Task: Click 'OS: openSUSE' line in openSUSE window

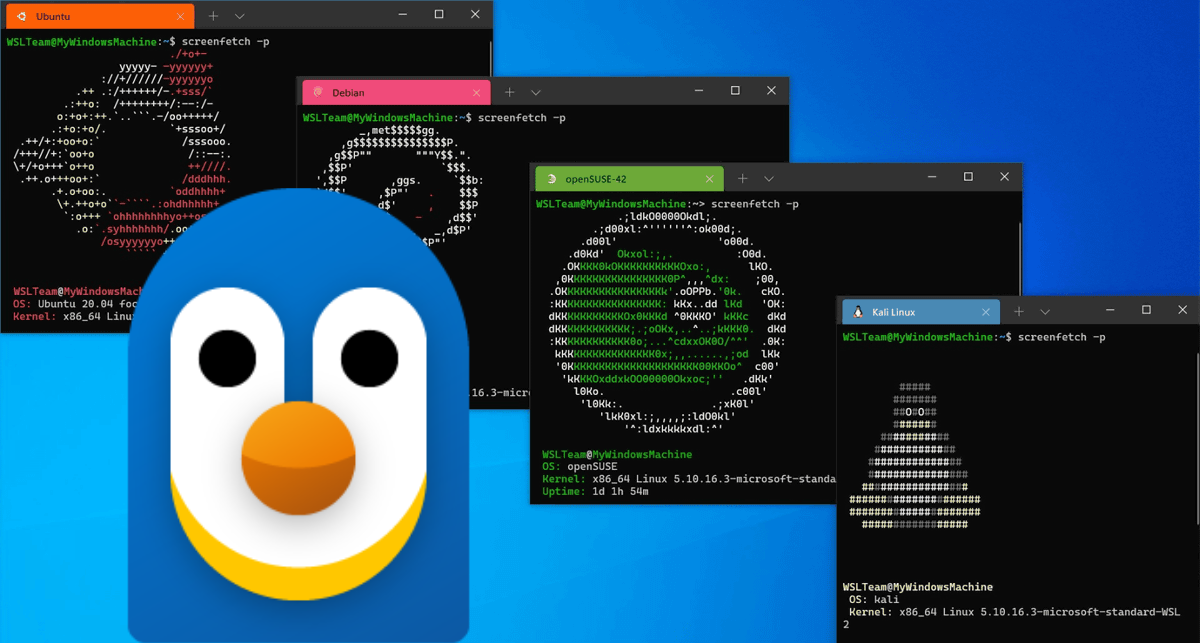Action: (x=580, y=467)
